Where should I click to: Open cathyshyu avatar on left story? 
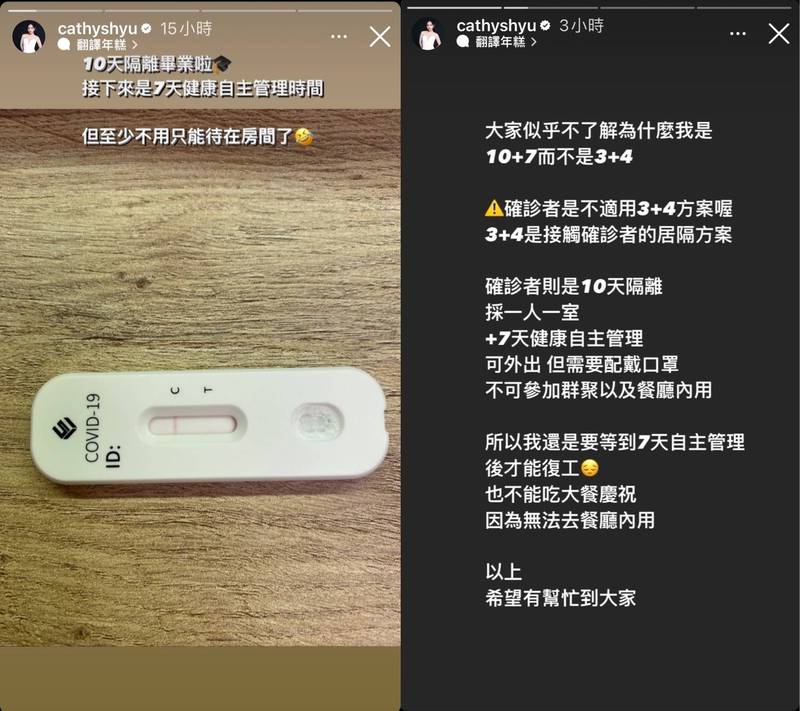click(x=29, y=37)
